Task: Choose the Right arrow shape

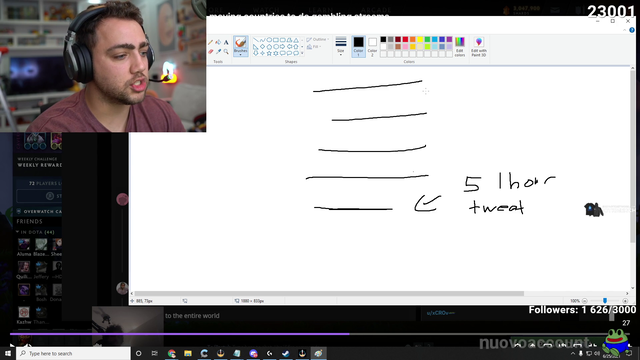Action: (282, 47)
